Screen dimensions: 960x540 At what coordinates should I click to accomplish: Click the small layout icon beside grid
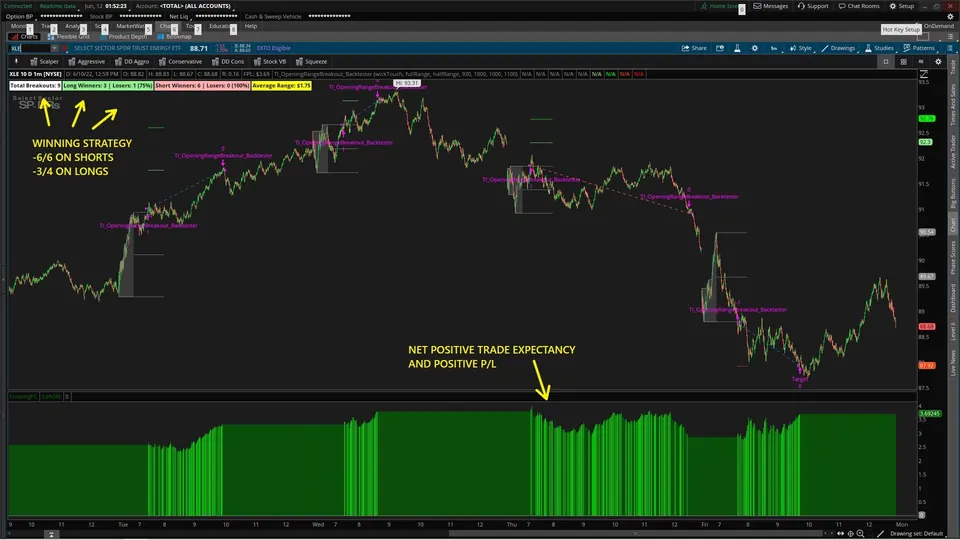(x=921, y=61)
